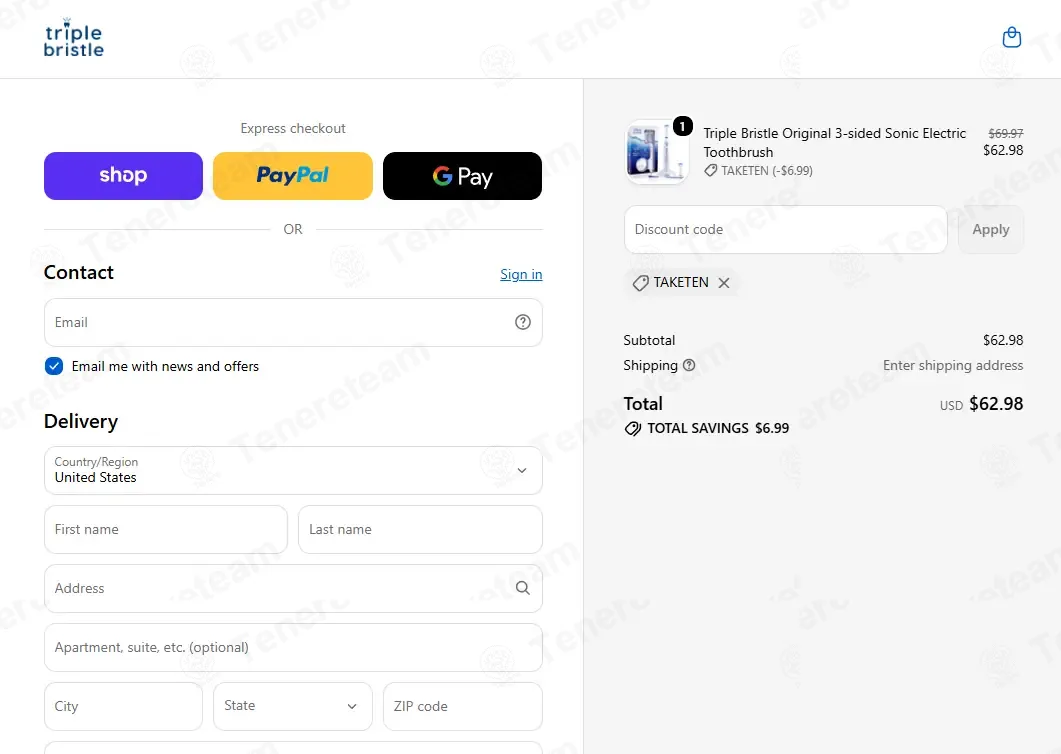Image resolution: width=1061 pixels, height=754 pixels.
Task: Pay with Shop express checkout
Action: (123, 176)
